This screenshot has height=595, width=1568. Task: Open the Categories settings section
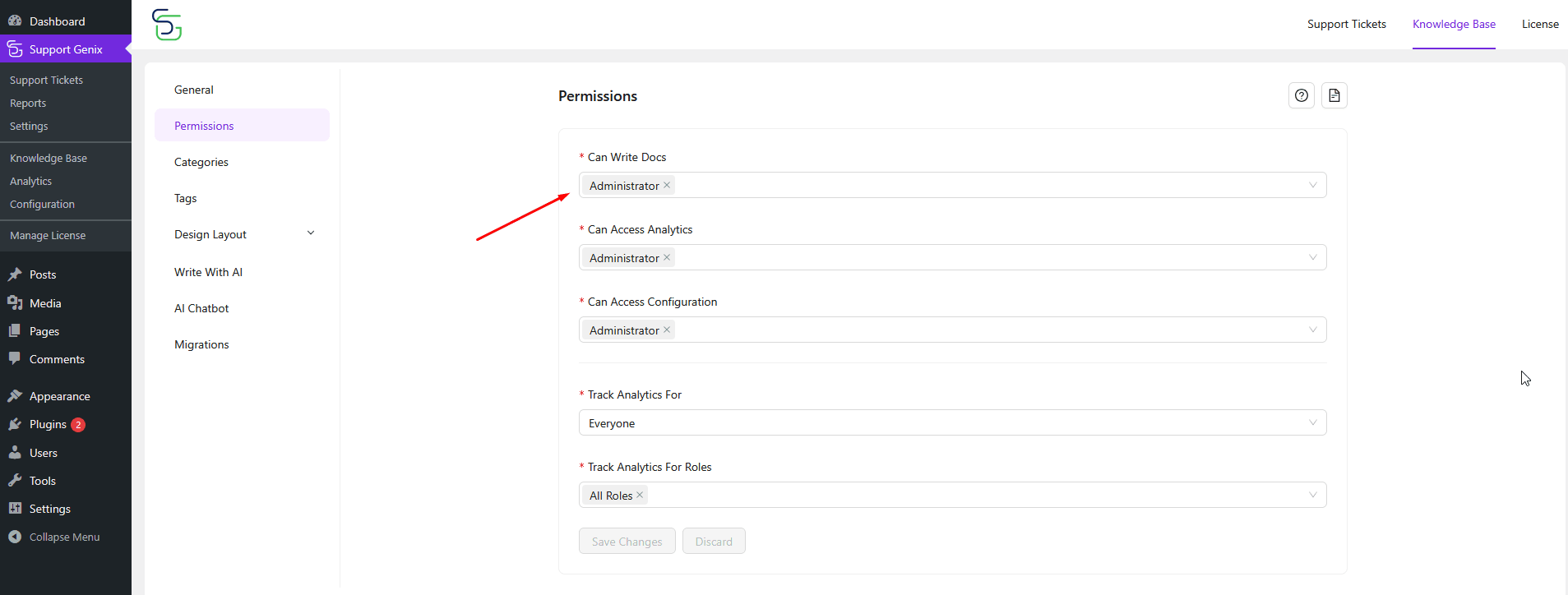point(242,162)
